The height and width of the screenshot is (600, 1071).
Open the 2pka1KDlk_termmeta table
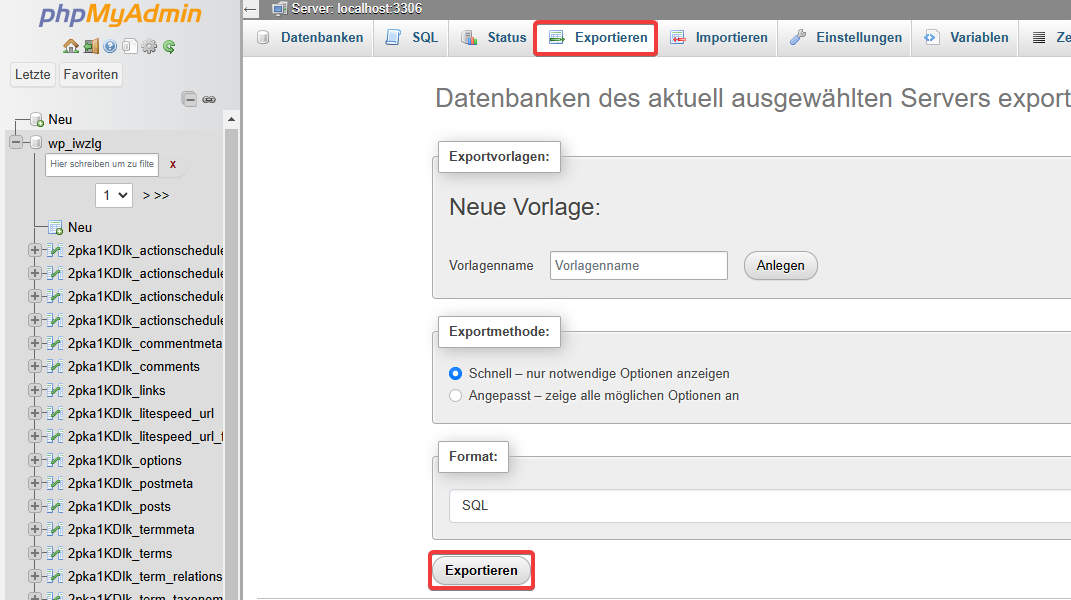[131, 530]
